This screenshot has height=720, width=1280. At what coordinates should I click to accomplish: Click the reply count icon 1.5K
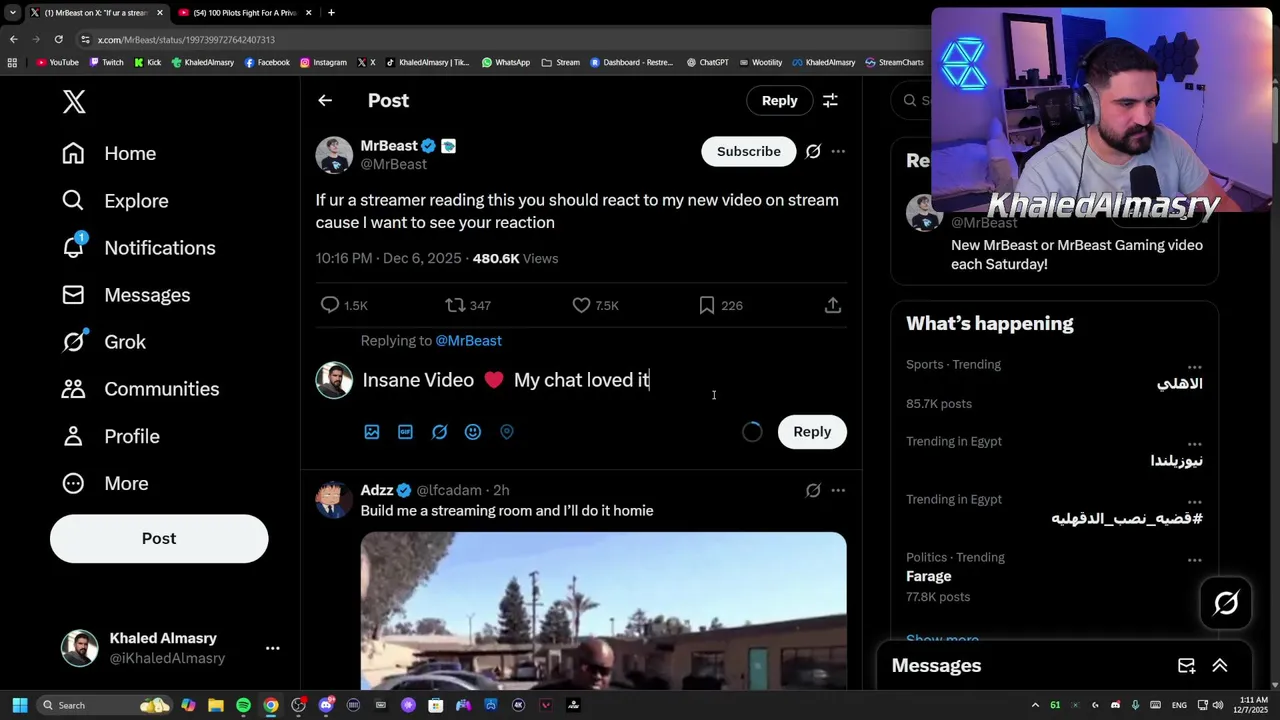(x=330, y=305)
